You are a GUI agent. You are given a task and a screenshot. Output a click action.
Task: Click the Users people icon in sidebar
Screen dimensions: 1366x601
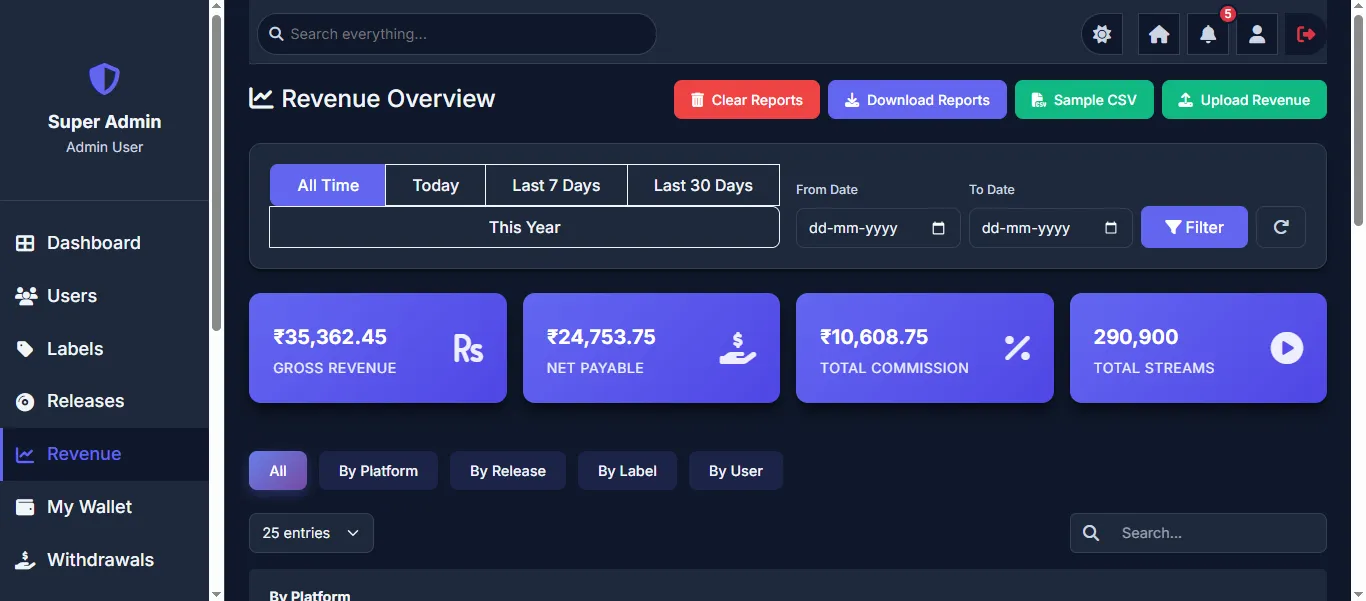26,296
